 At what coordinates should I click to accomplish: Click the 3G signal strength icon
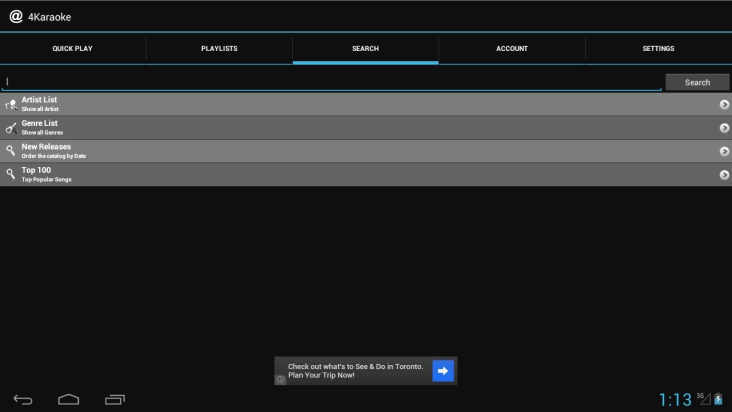[704, 398]
